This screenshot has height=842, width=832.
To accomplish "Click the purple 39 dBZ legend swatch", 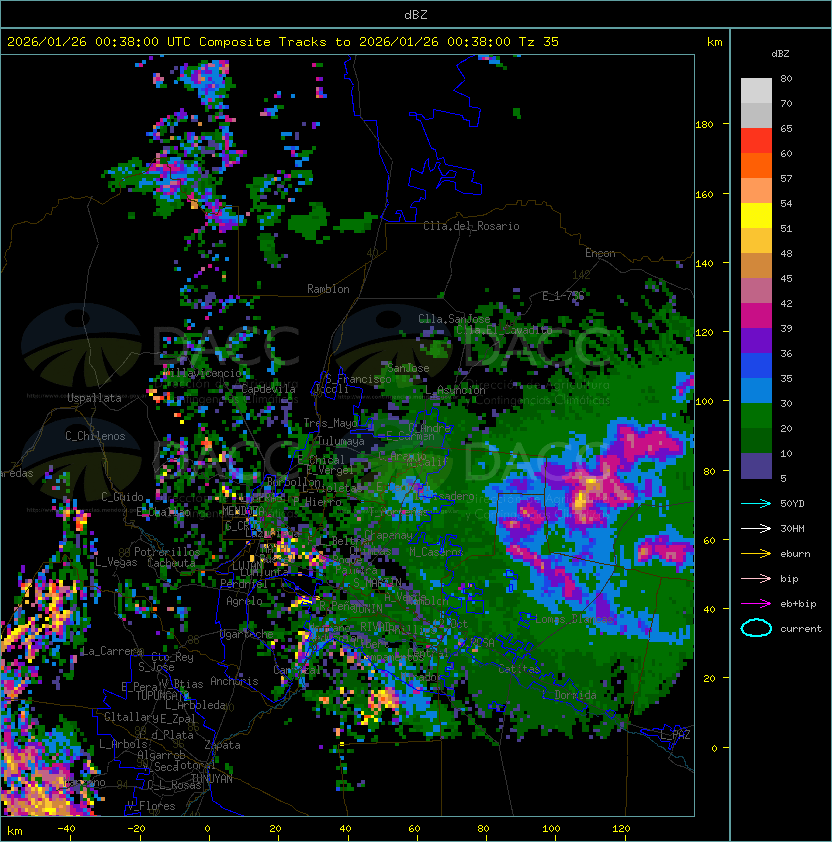I will pyautogui.click(x=756, y=340).
